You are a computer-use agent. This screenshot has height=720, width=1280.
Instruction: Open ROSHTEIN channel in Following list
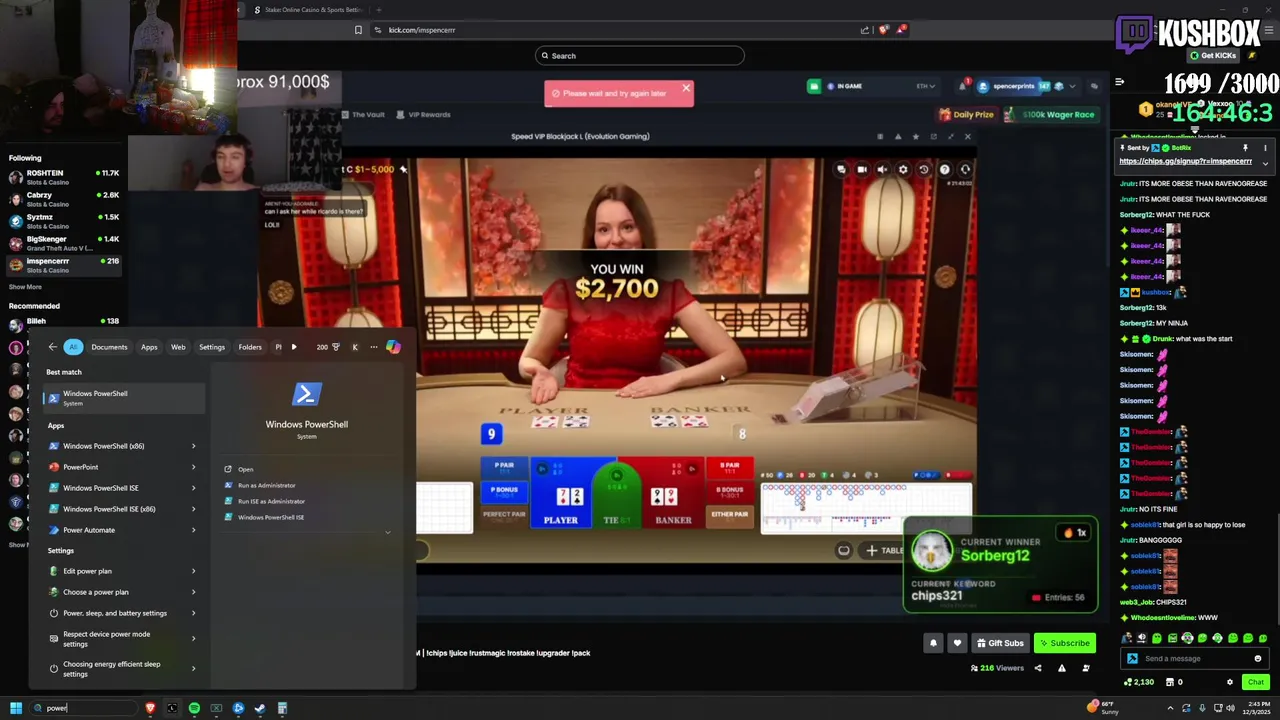(62, 177)
